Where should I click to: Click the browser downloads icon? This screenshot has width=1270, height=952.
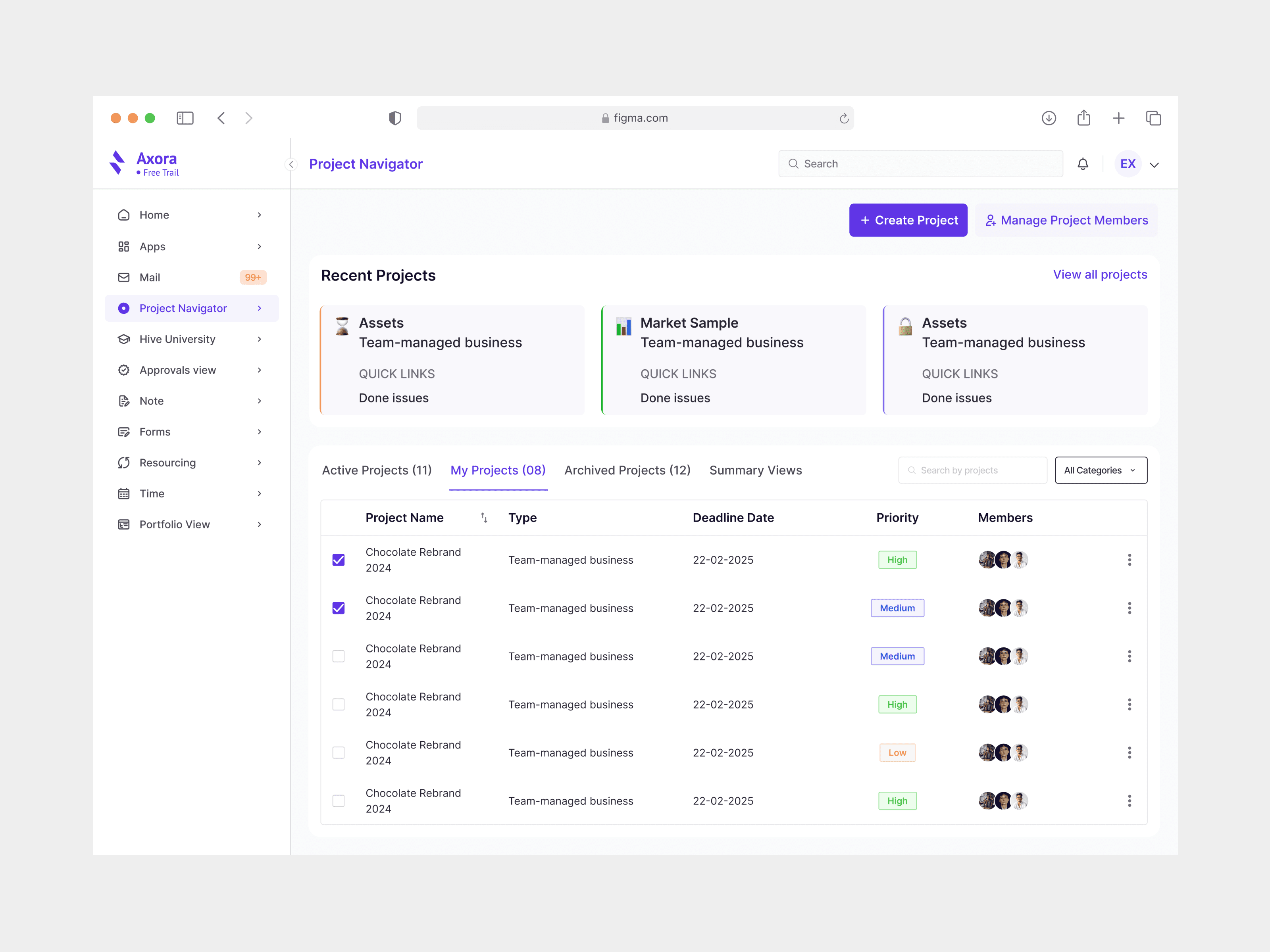(1049, 118)
